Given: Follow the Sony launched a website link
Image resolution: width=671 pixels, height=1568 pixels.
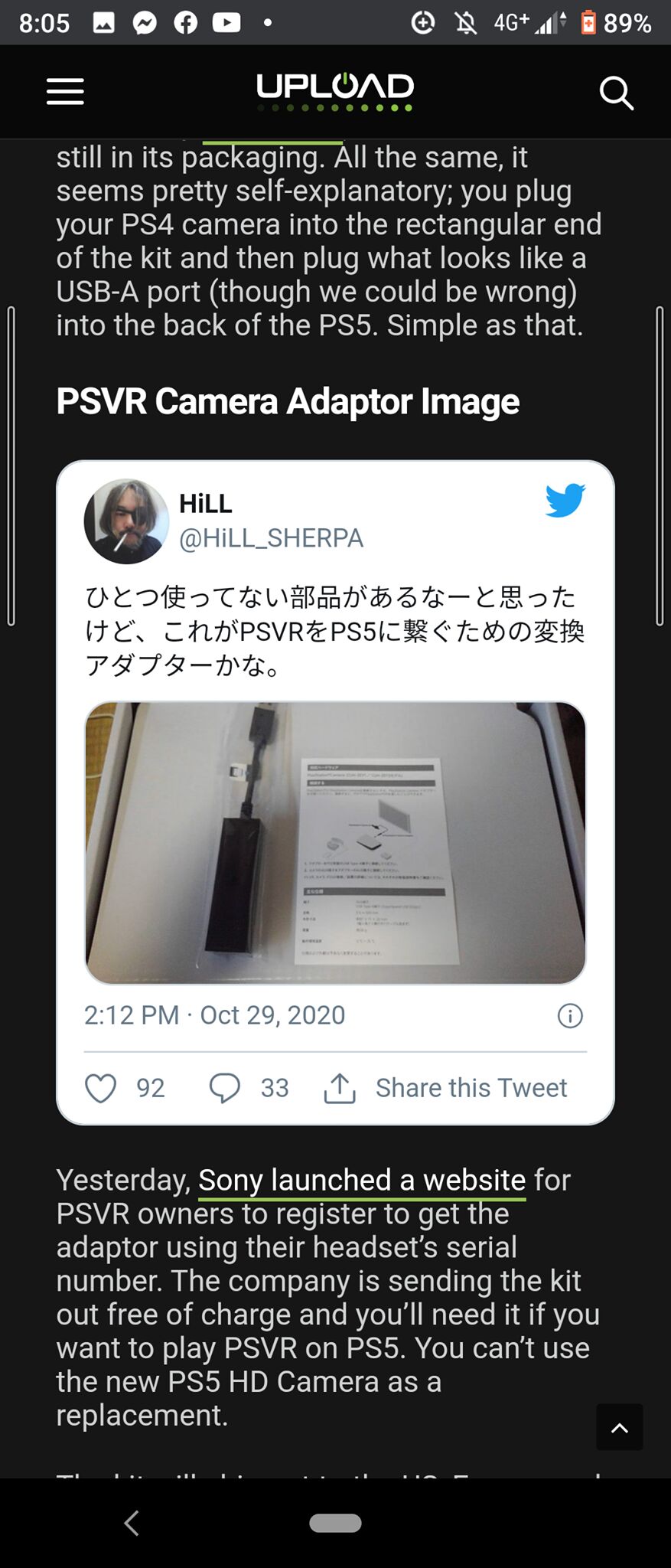Looking at the screenshot, I should pos(362,1180).
